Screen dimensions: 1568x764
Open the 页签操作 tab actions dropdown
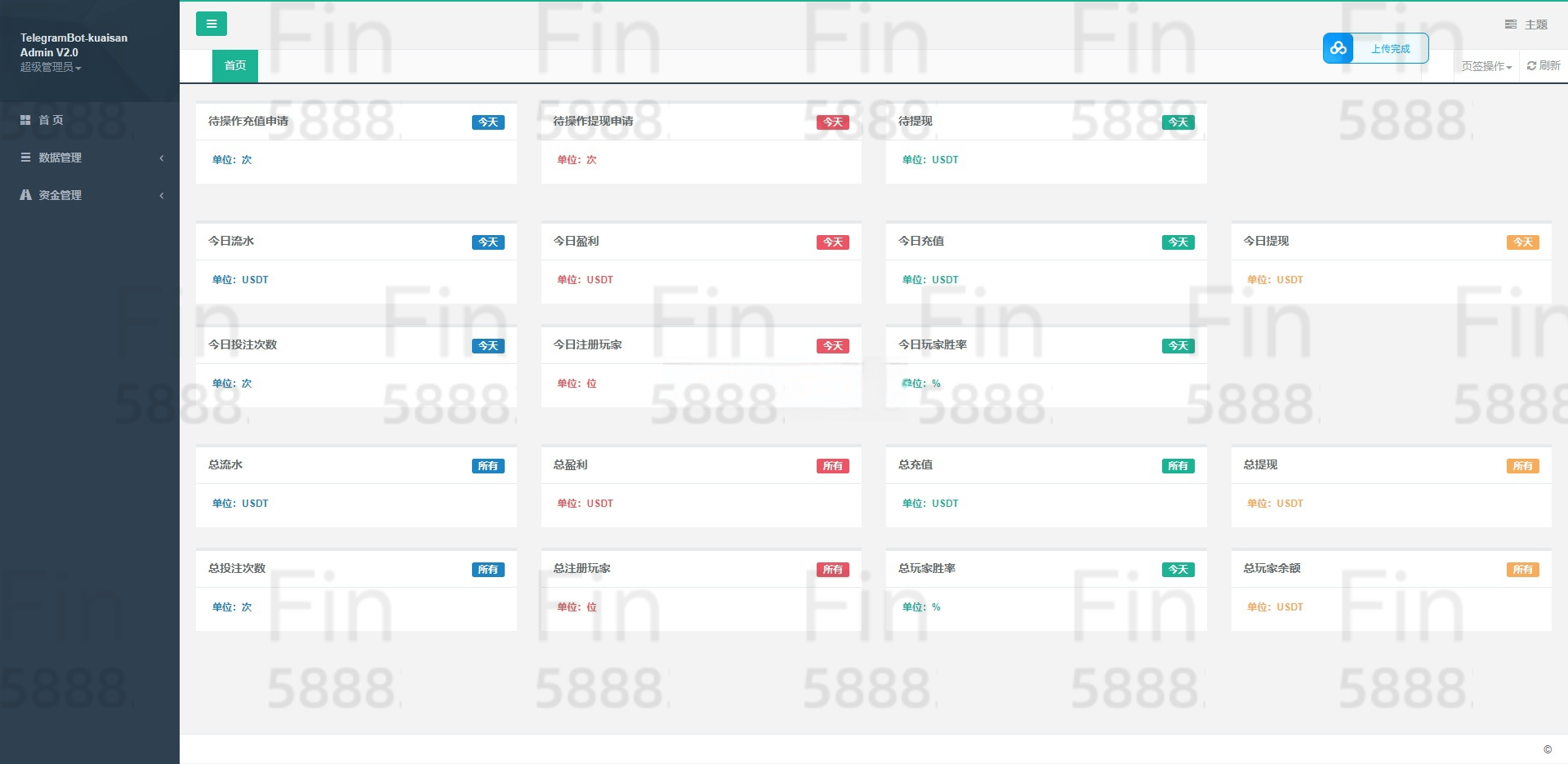tap(1486, 66)
